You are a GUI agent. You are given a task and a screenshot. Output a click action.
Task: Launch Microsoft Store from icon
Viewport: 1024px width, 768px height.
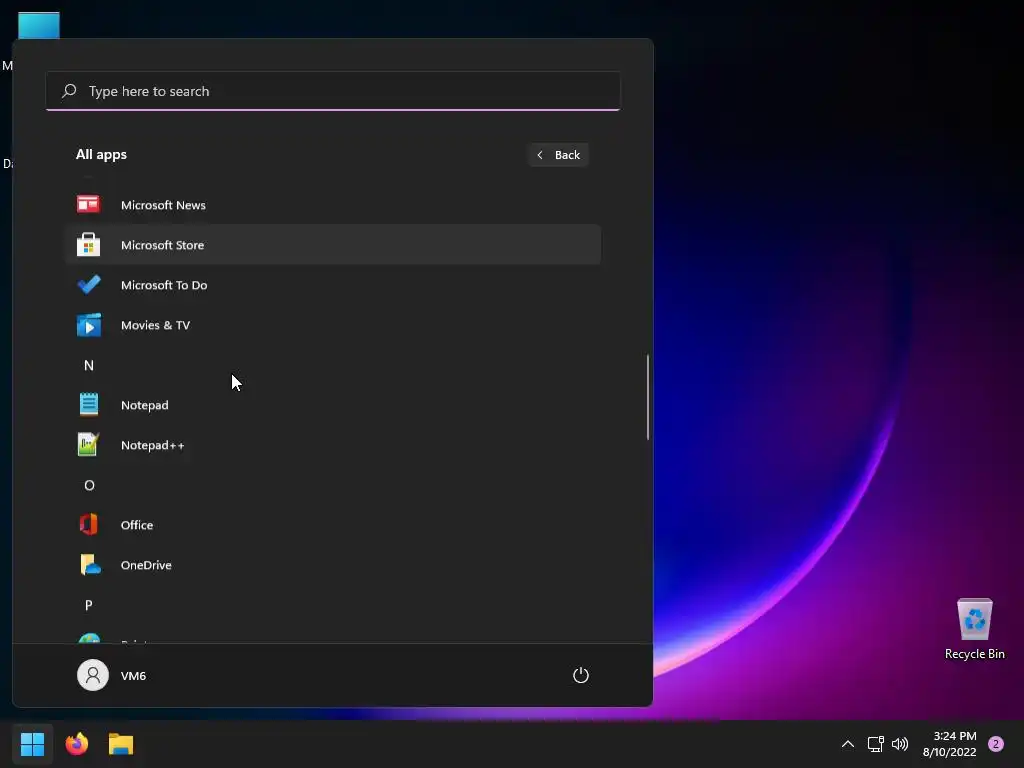(88, 245)
